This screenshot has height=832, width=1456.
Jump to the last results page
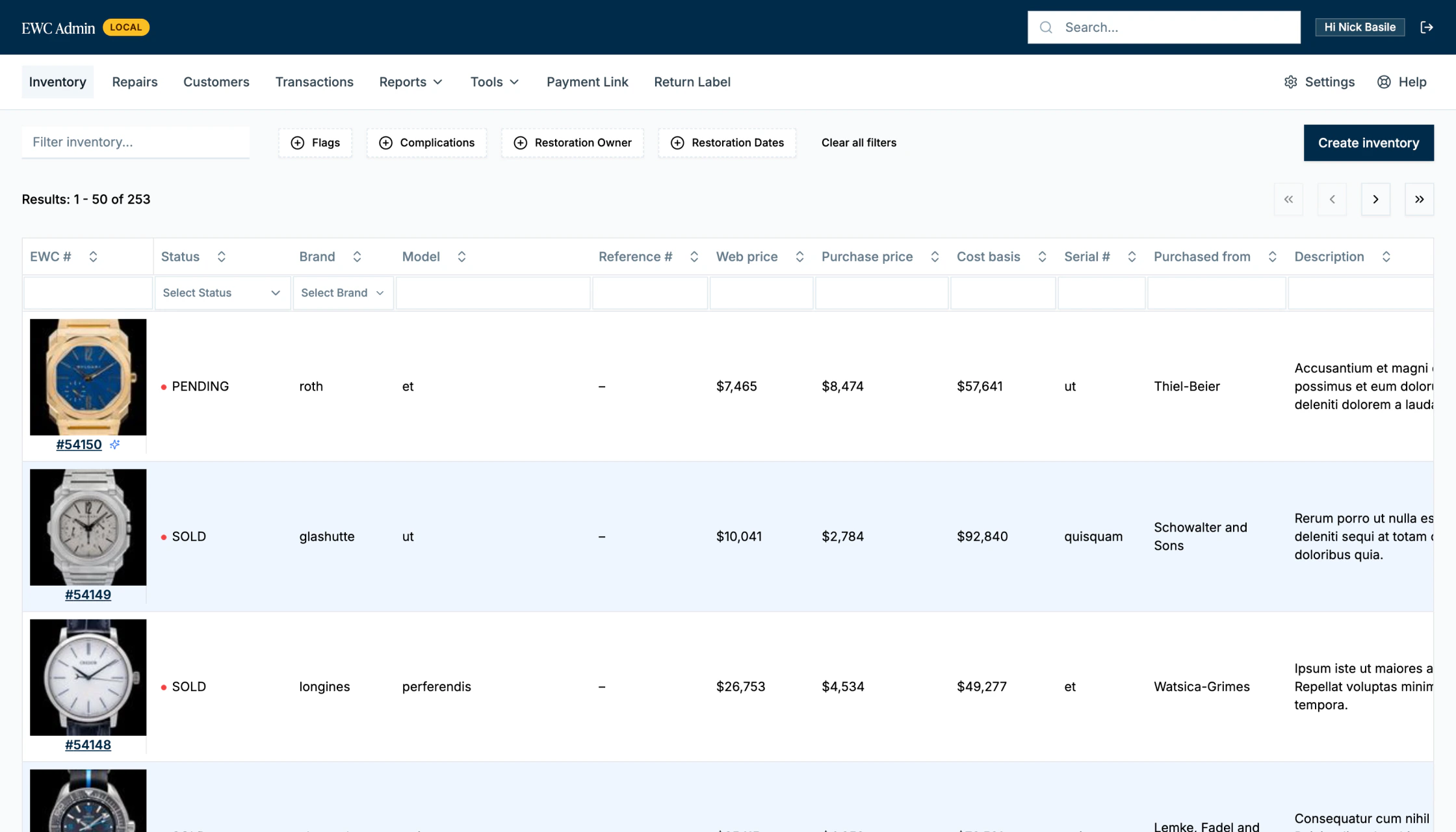tap(1419, 200)
